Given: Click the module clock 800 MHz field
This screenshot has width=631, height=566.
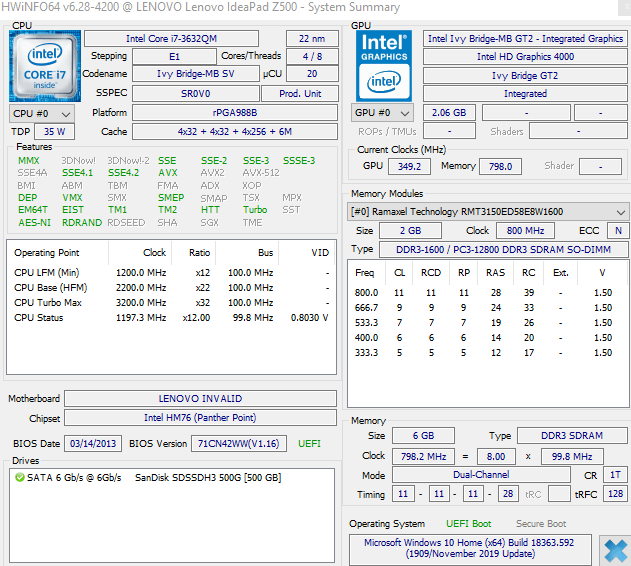Looking at the screenshot, I should [x=525, y=231].
